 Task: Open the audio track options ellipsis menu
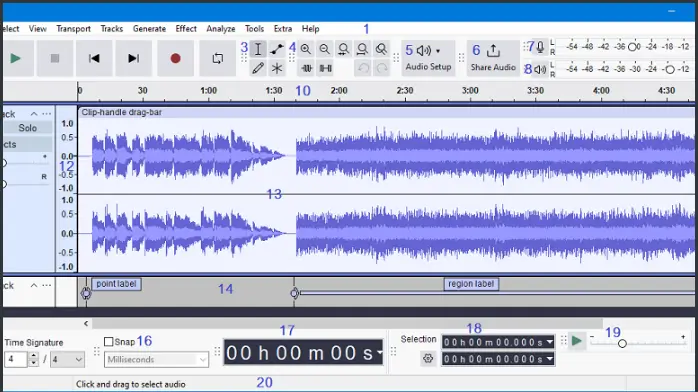click(x=46, y=114)
